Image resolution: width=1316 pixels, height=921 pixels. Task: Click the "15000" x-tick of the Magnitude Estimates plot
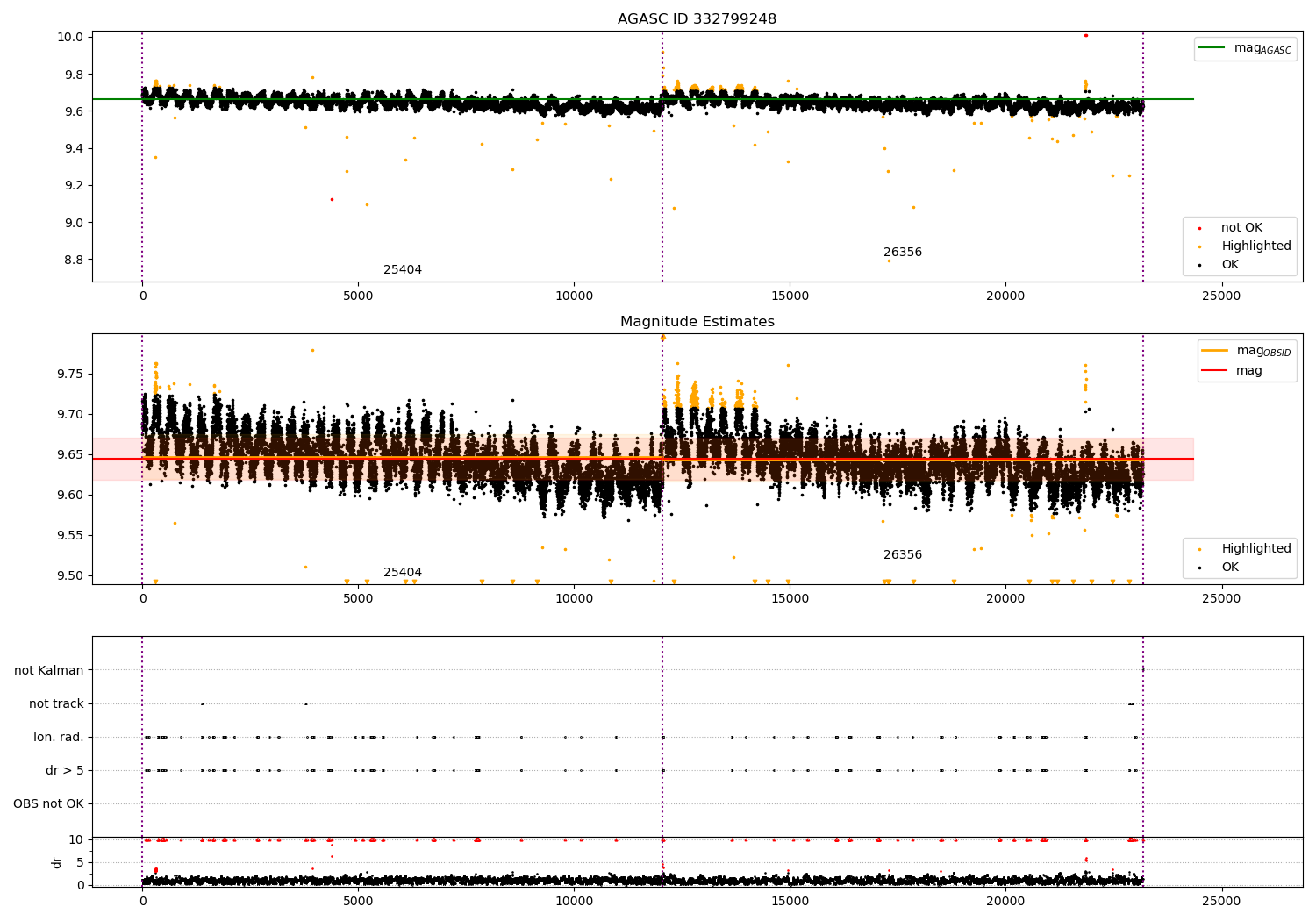(x=789, y=599)
